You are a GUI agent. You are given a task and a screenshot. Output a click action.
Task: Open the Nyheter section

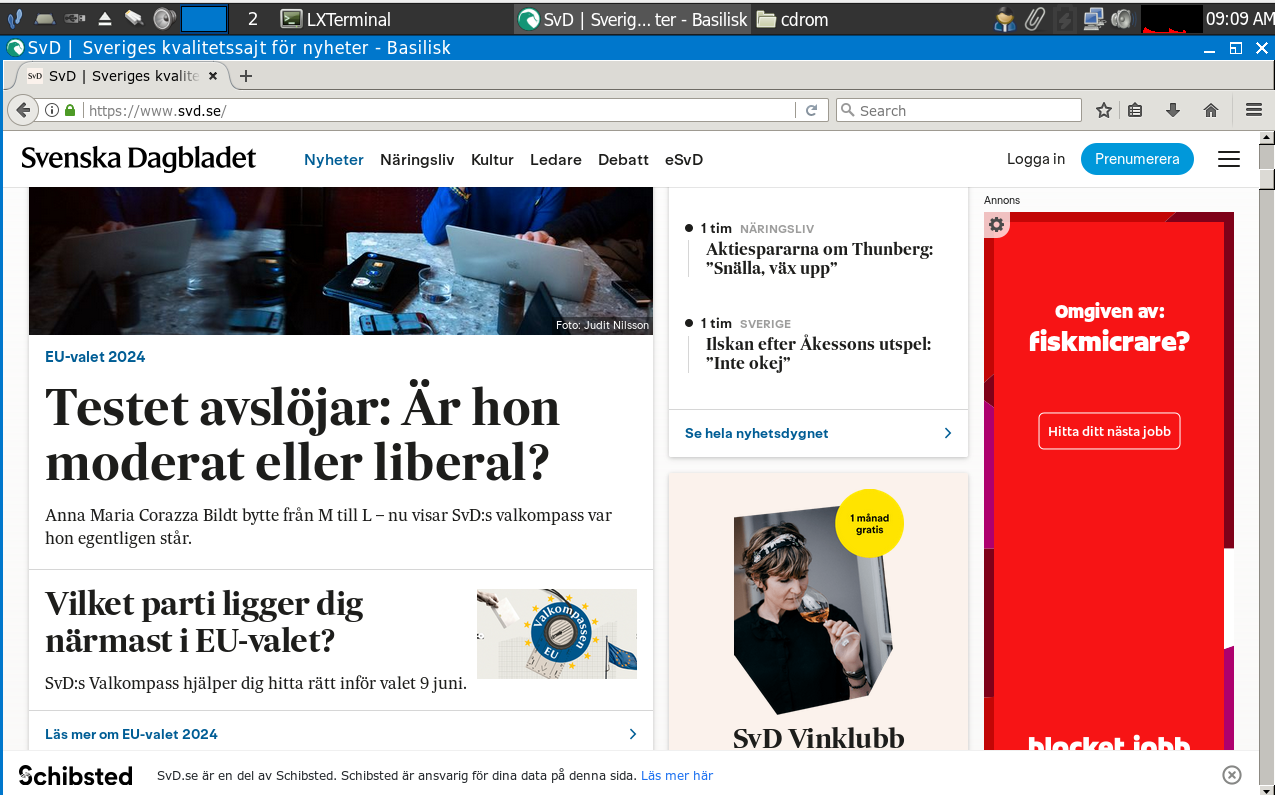pyautogui.click(x=334, y=159)
